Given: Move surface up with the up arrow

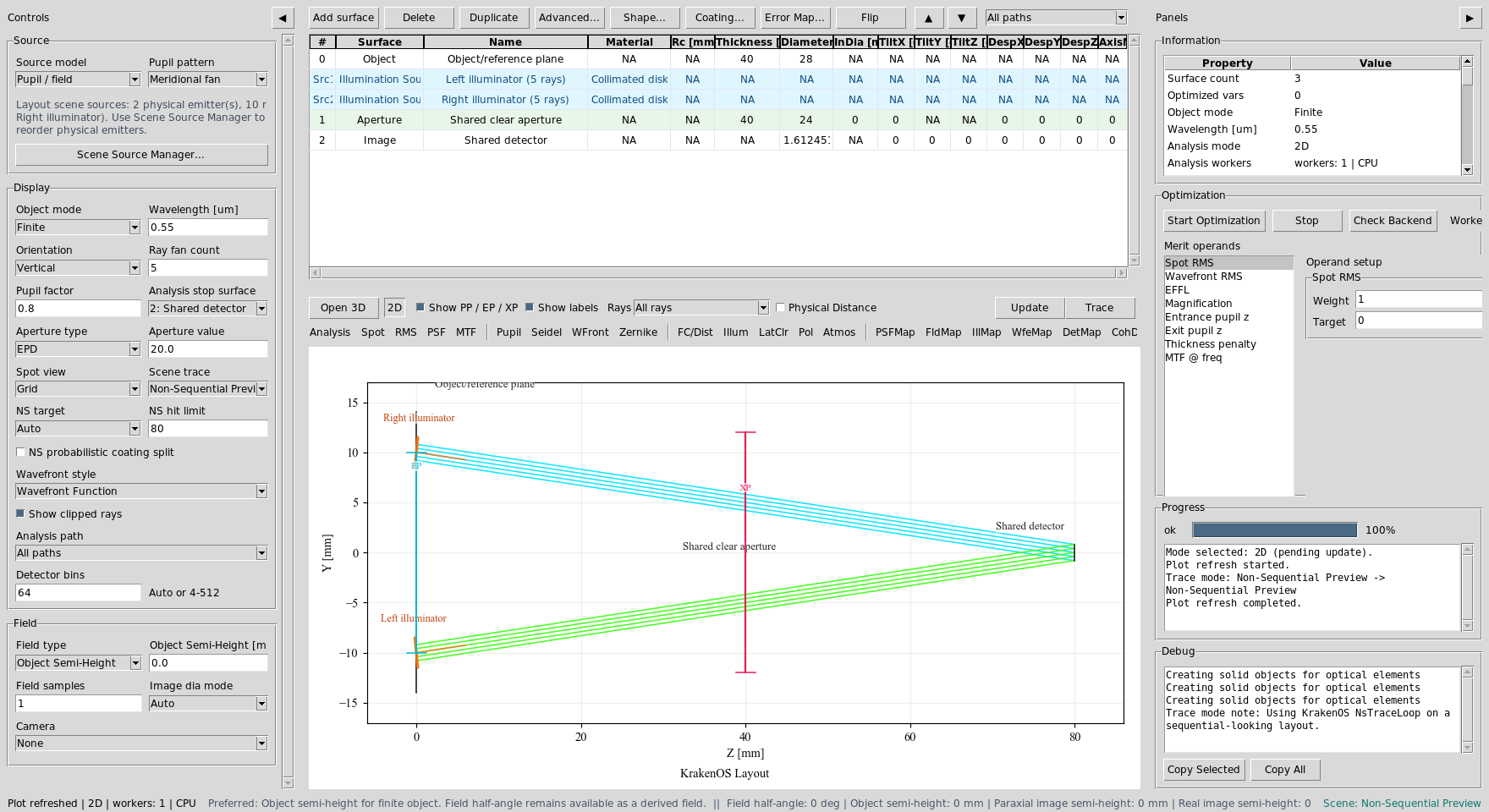Looking at the screenshot, I should 928,18.
